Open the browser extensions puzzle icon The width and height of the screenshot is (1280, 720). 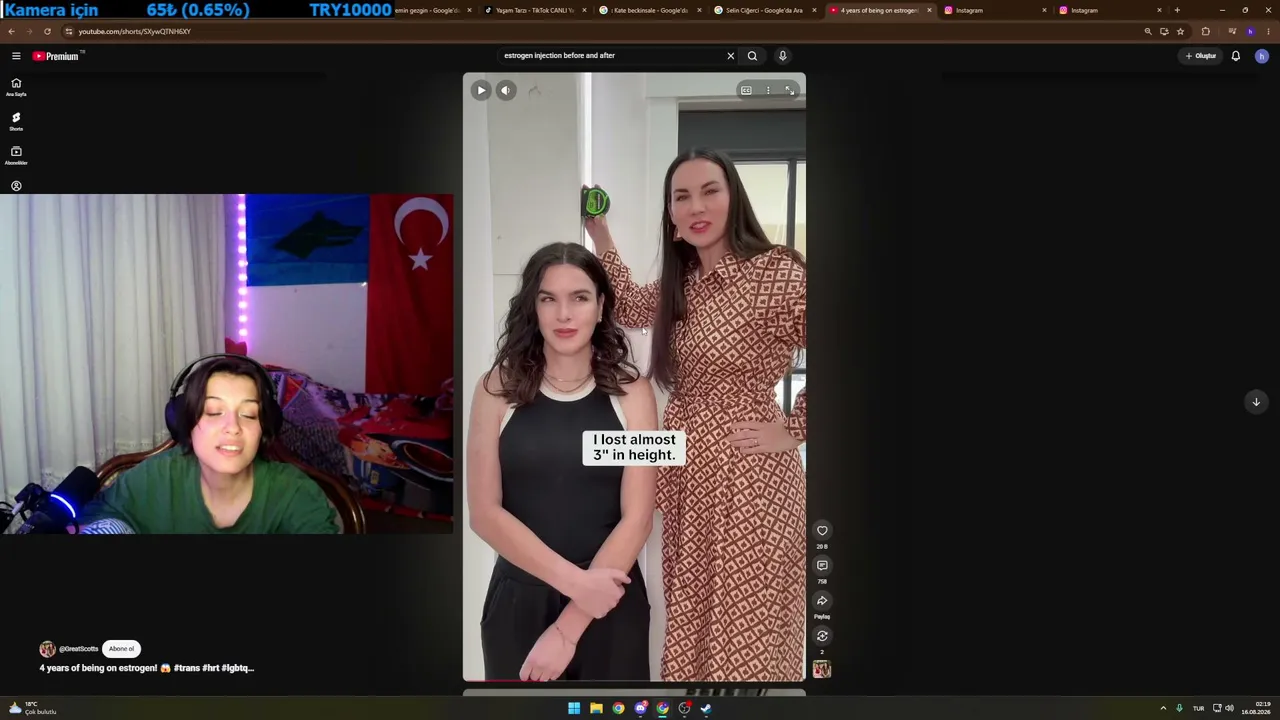1205,31
